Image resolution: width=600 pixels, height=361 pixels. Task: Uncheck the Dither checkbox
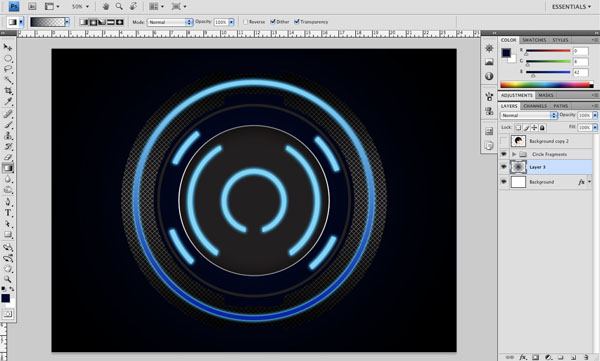[273, 22]
